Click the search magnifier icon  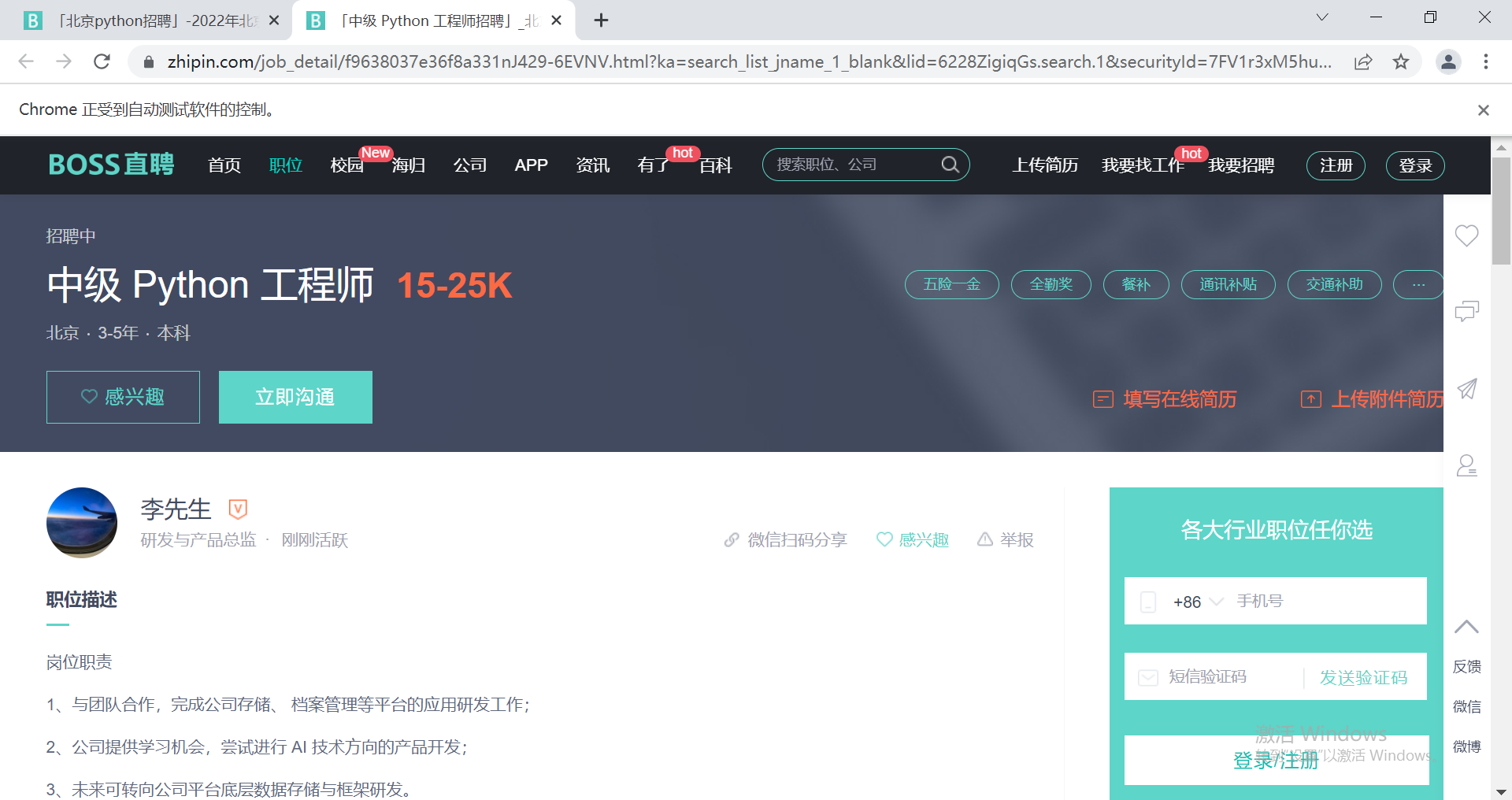point(951,165)
